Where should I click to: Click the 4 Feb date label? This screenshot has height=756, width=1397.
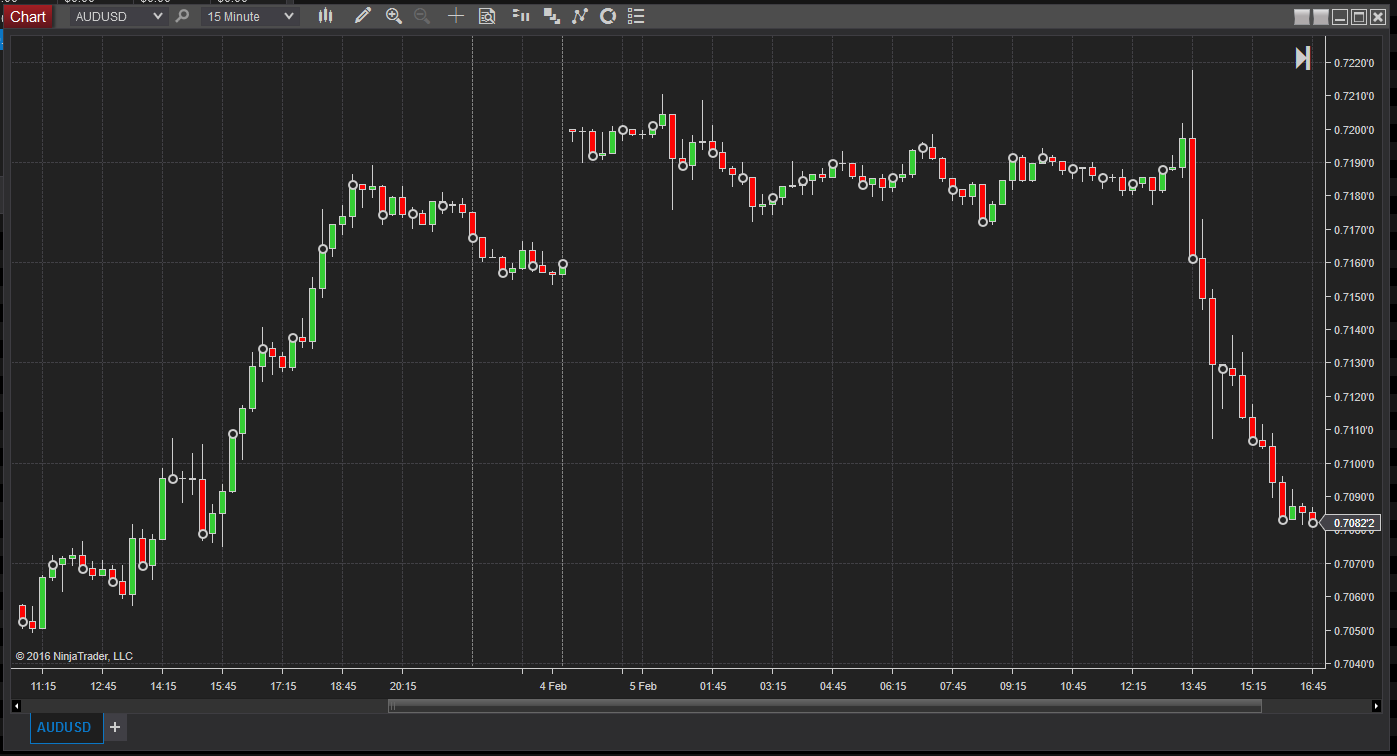[x=553, y=686]
